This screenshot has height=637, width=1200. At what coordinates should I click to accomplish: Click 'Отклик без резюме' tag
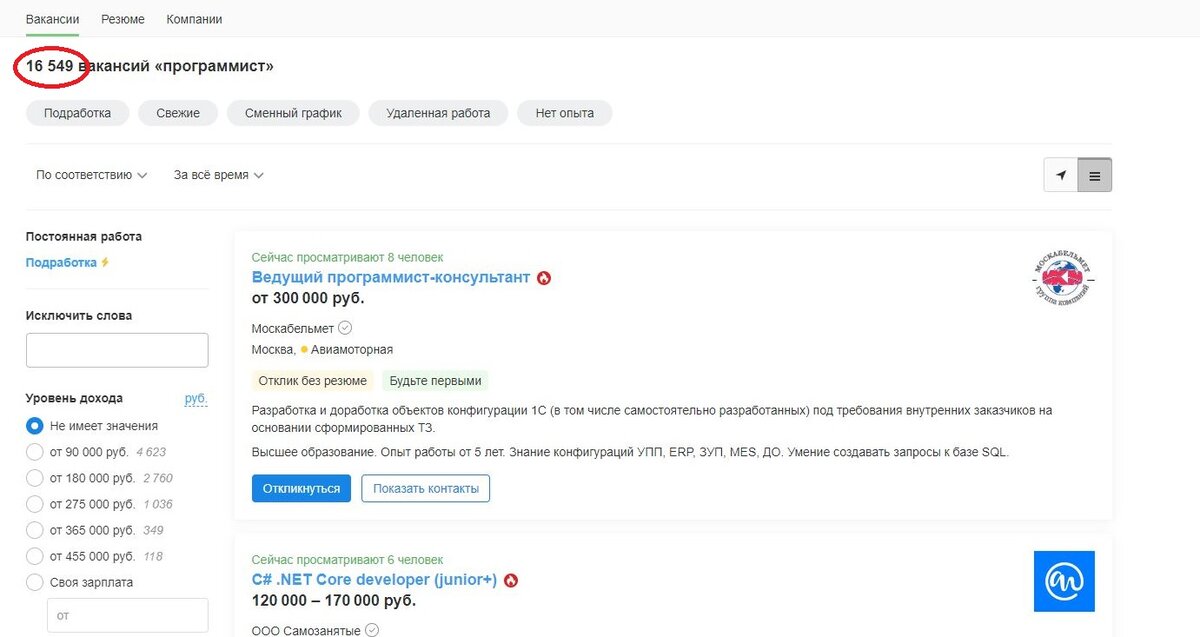click(x=312, y=381)
